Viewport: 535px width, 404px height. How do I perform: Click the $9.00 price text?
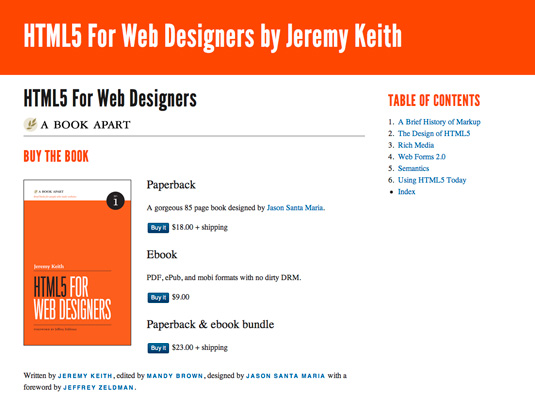pos(180,297)
